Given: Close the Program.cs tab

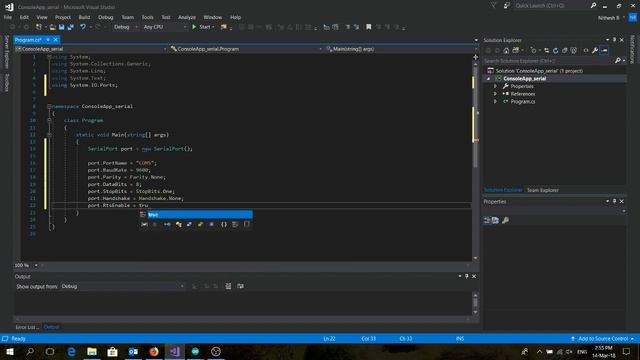Looking at the screenshot, I should pyautogui.click(x=56, y=40).
